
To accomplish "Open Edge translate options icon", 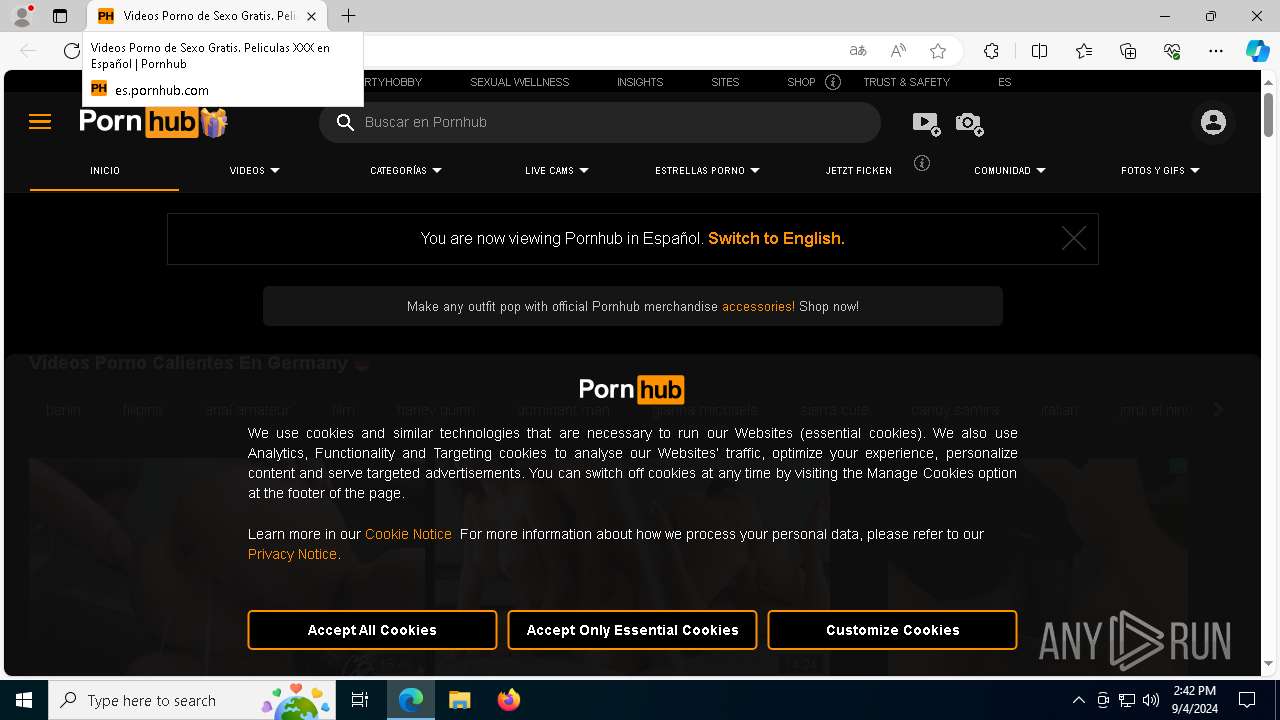I will click(857, 51).
